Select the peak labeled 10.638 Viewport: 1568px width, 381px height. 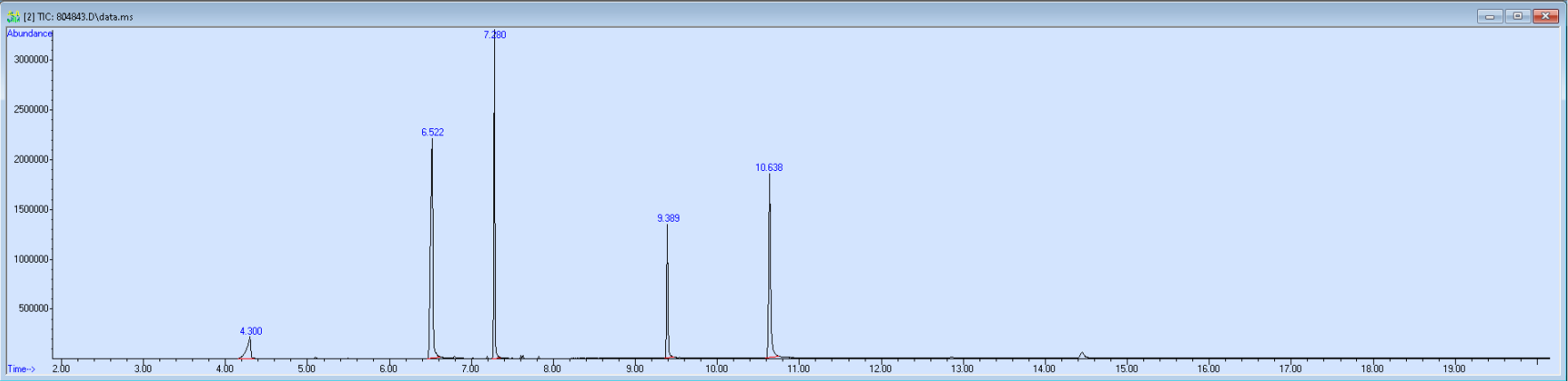[x=769, y=167]
